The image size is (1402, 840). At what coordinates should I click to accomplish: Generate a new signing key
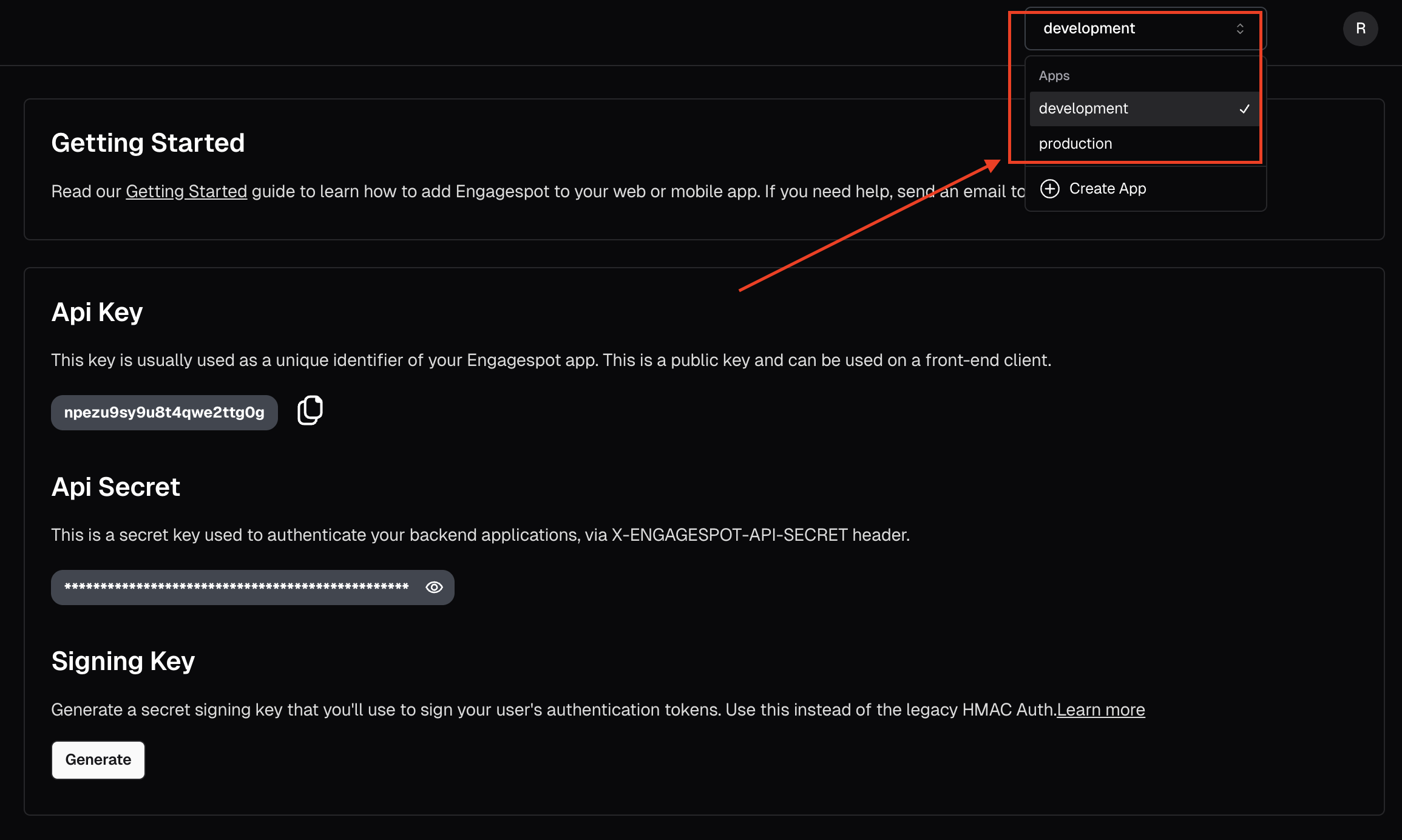(98, 760)
